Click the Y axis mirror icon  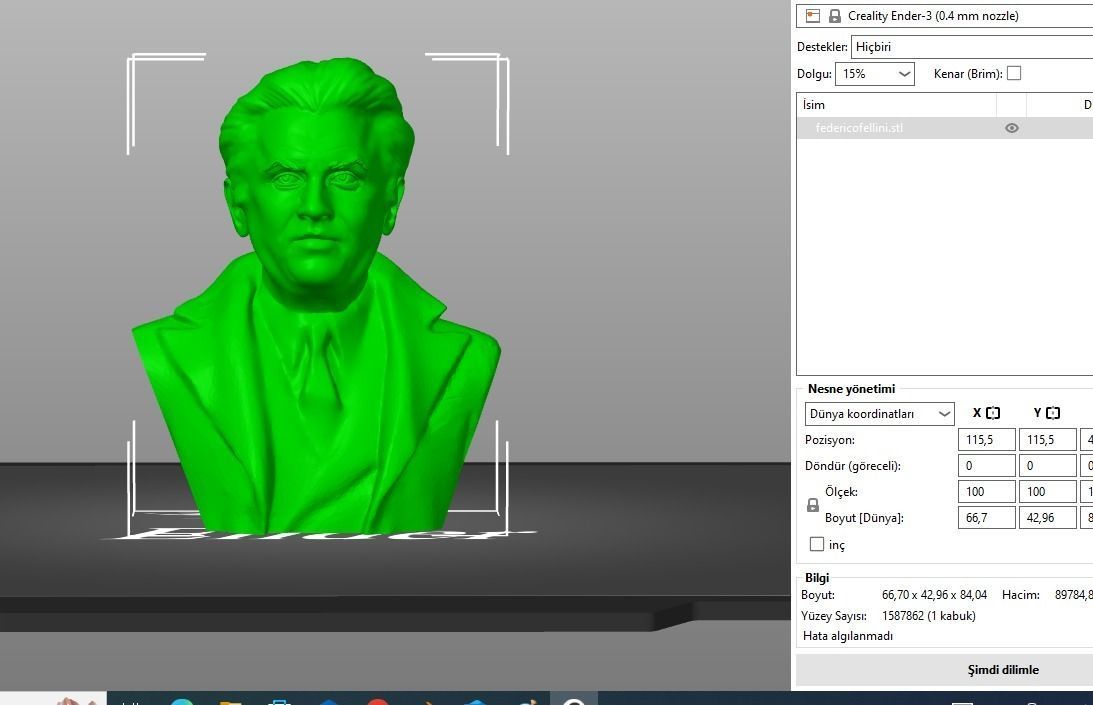(1053, 413)
